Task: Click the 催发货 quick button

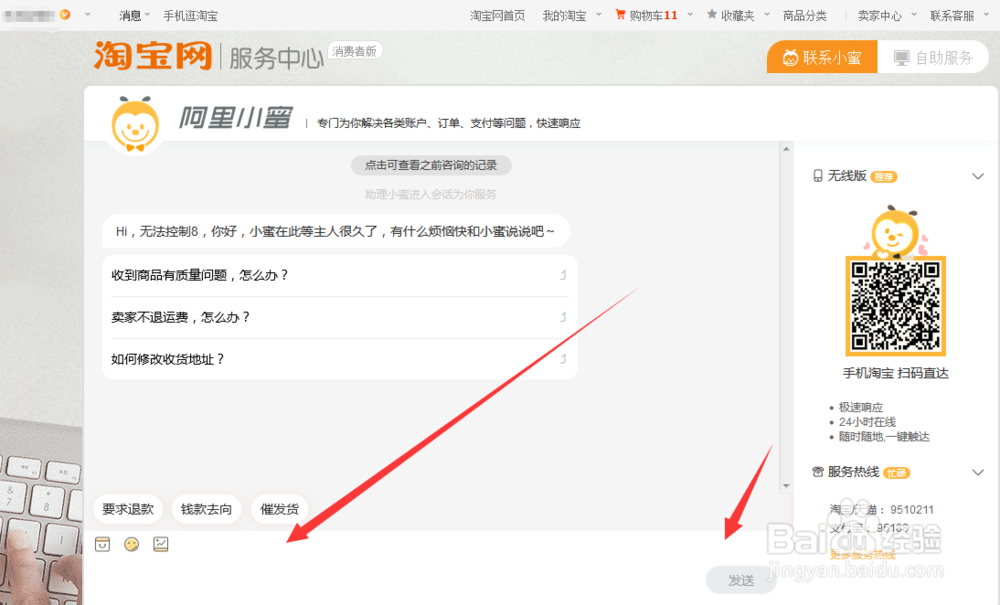Action: (x=279, y=509)
